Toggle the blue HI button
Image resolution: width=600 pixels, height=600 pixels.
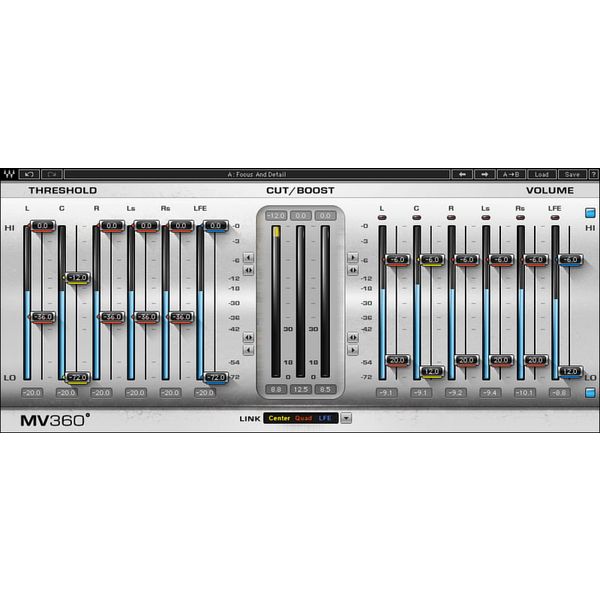point(591,212)
